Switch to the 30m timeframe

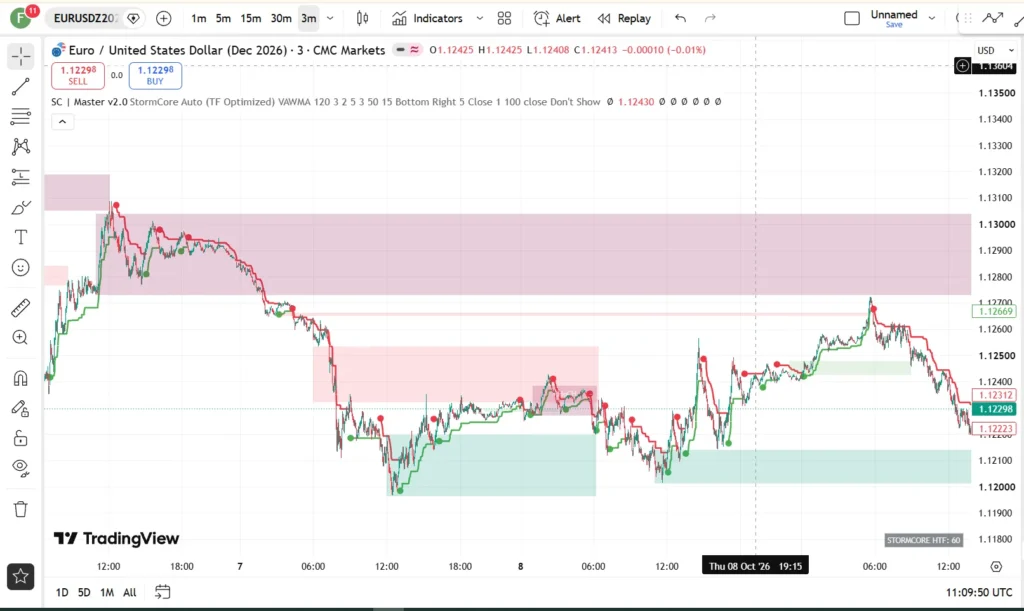281,18
